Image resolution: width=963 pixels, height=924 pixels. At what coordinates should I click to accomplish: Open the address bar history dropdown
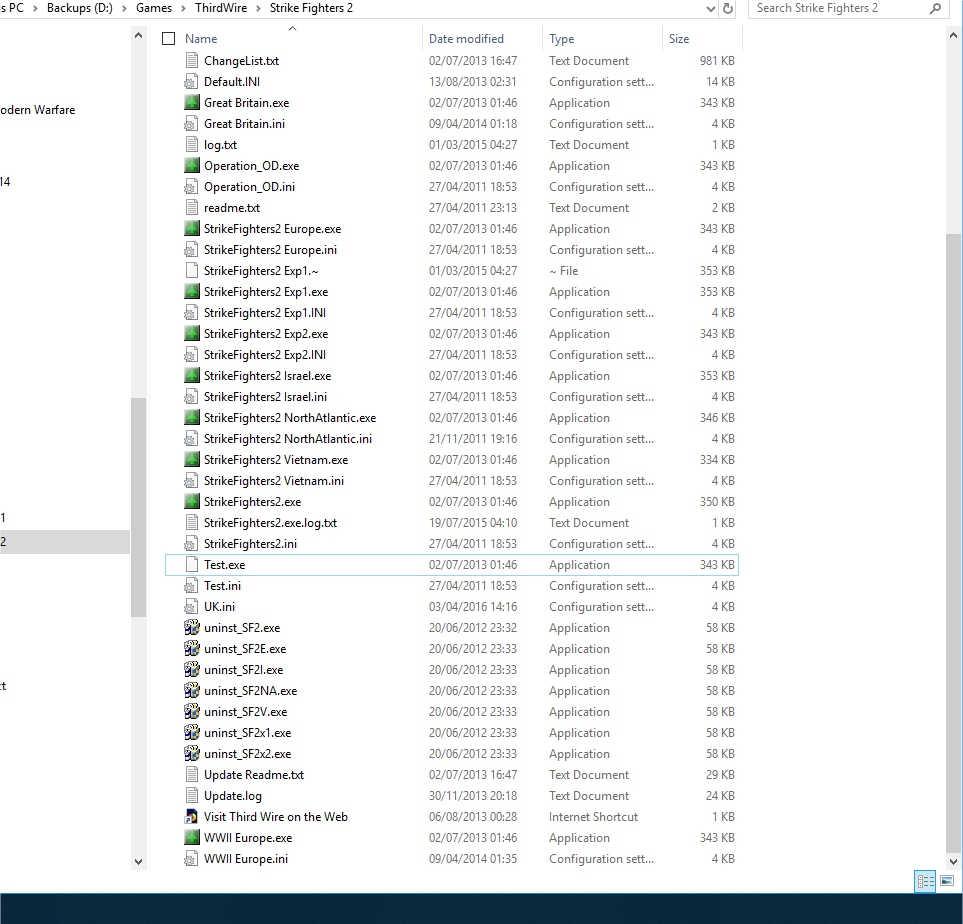click(711, 9)
